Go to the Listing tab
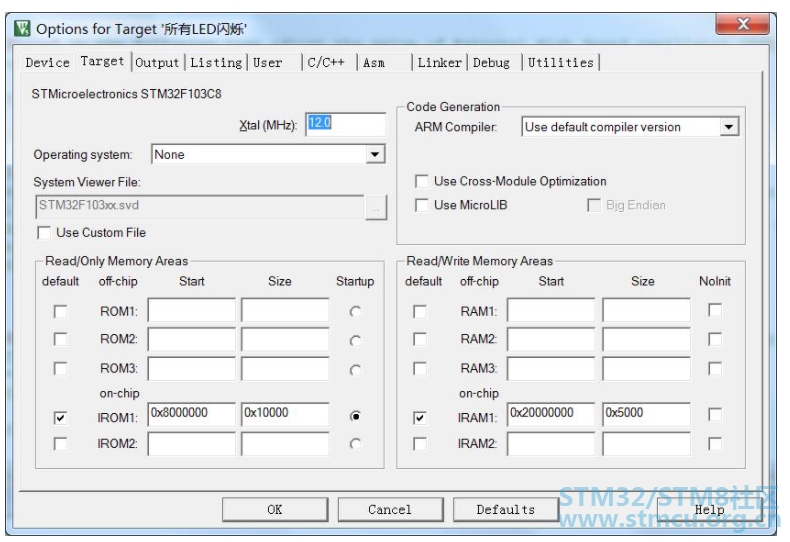 click(216, 62)
